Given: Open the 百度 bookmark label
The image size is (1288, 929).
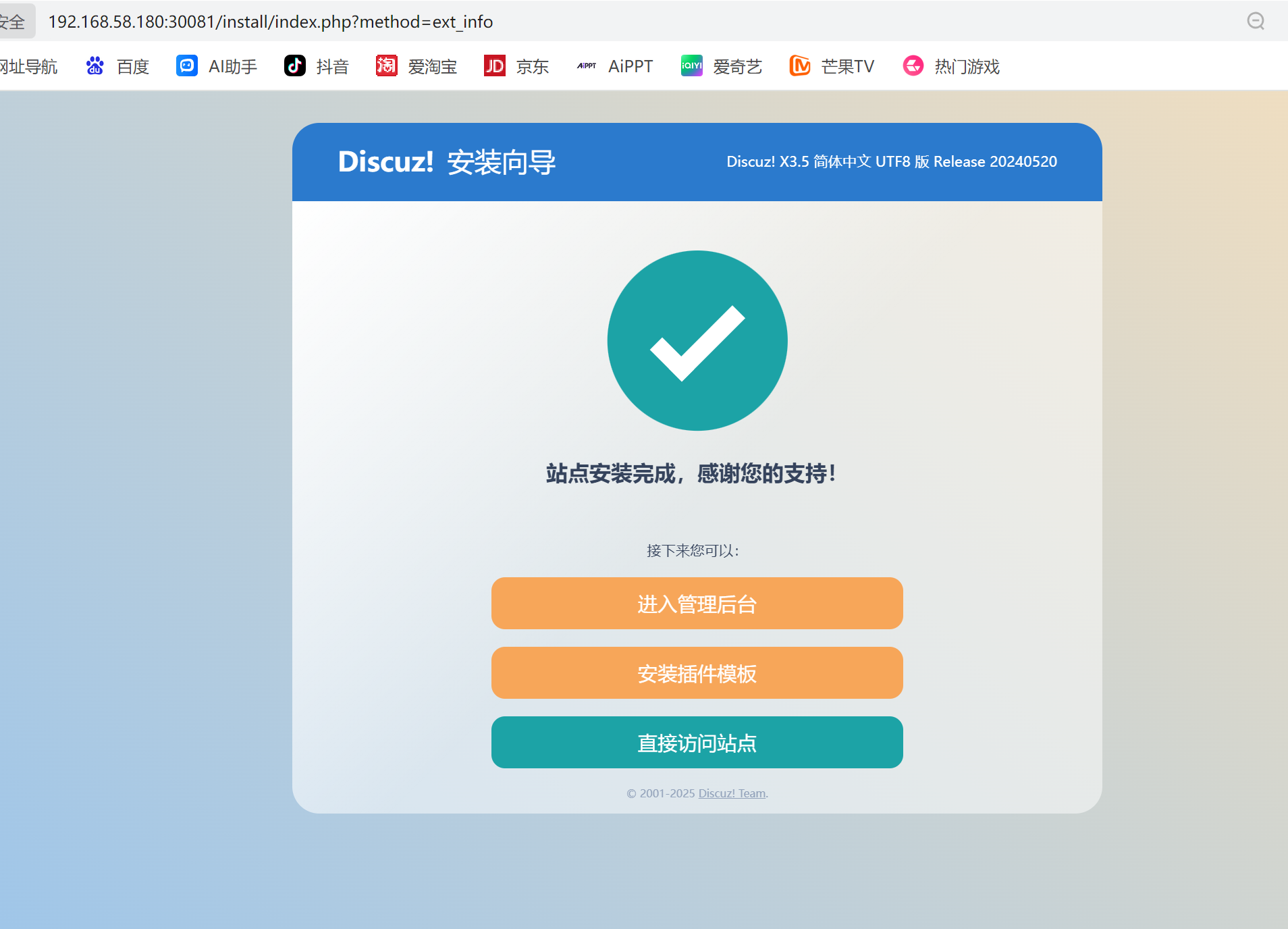Looking at the screenshot, I should (132, 66).
